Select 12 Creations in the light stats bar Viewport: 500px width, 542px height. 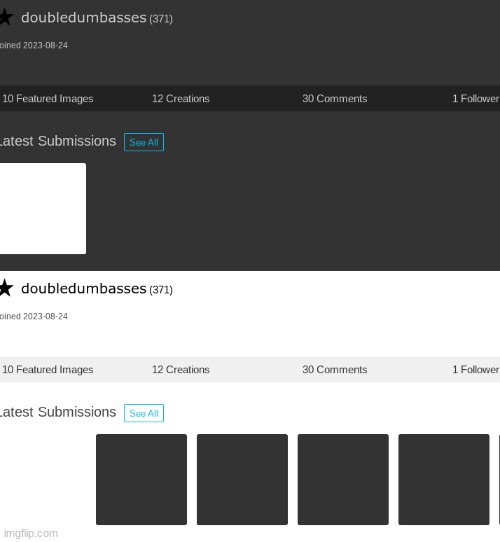(x=181, y=370)
